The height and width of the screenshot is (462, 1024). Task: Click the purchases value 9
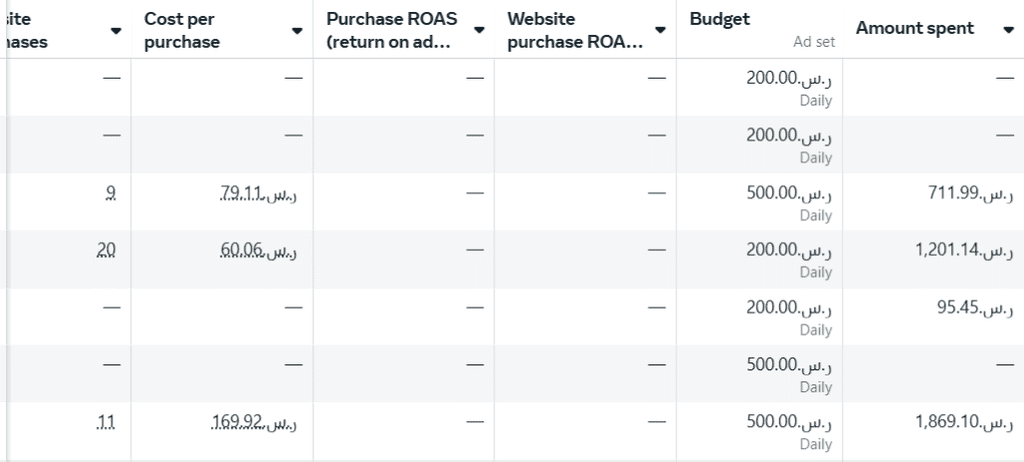click(x=110, y=193)
